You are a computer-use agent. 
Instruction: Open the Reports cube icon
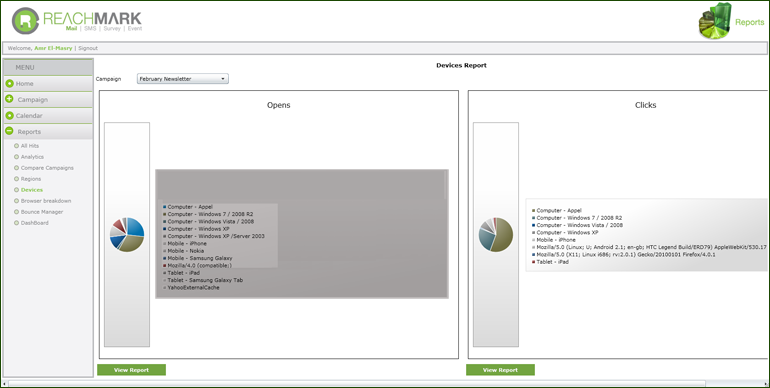(715, 21)
